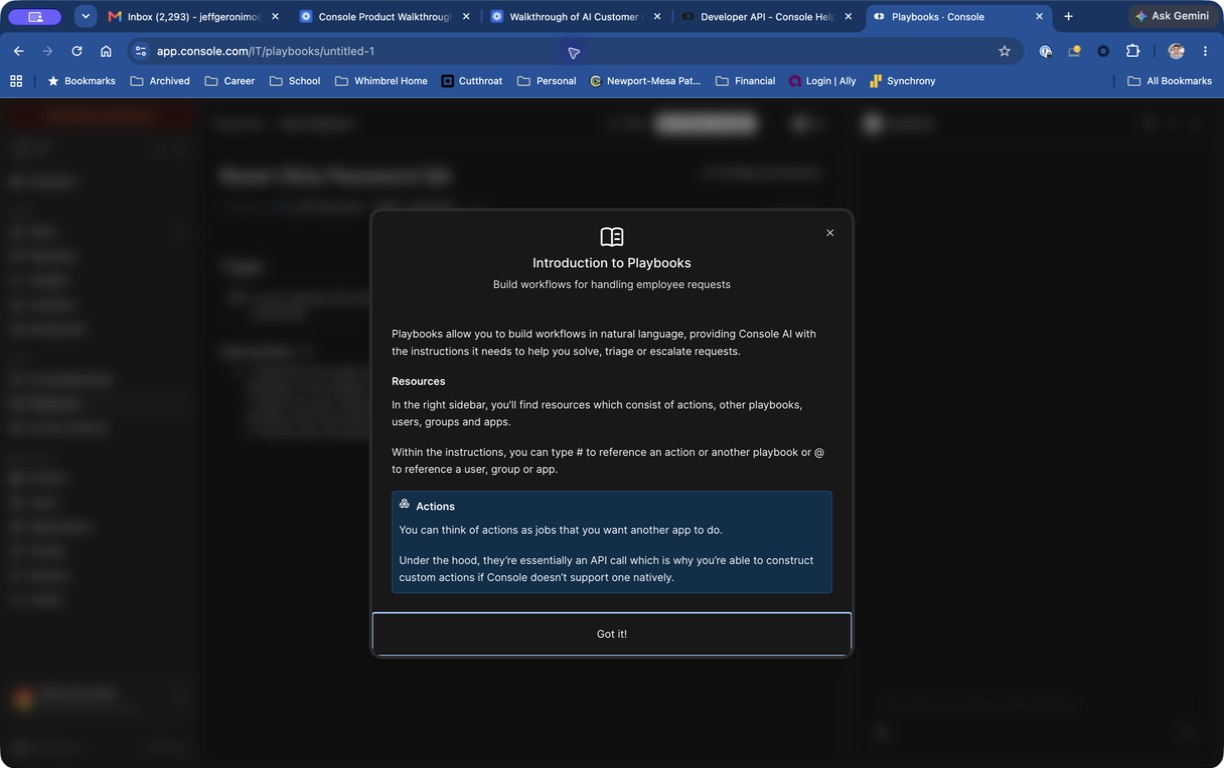The width and height of the screenshot is (1224, 768).
Task: Click the purple screen-share pill icon
Action: (35, 17)
